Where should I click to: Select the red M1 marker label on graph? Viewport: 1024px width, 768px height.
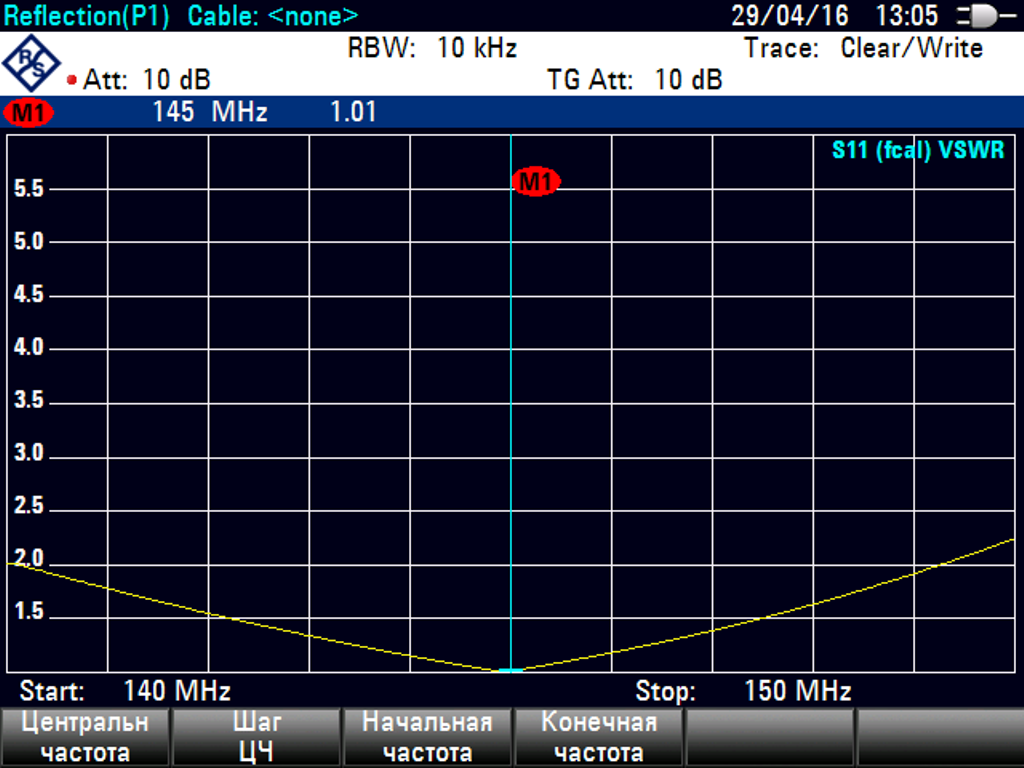[x=535, y=181]
